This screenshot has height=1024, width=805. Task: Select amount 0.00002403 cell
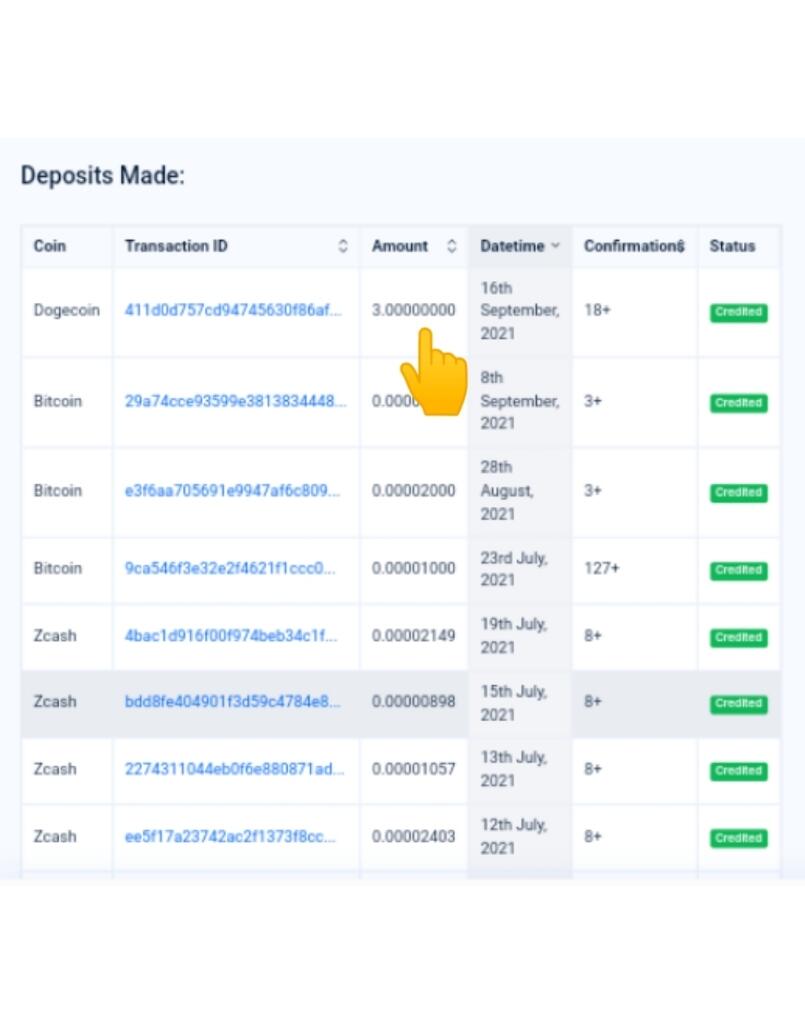point(413,837)
